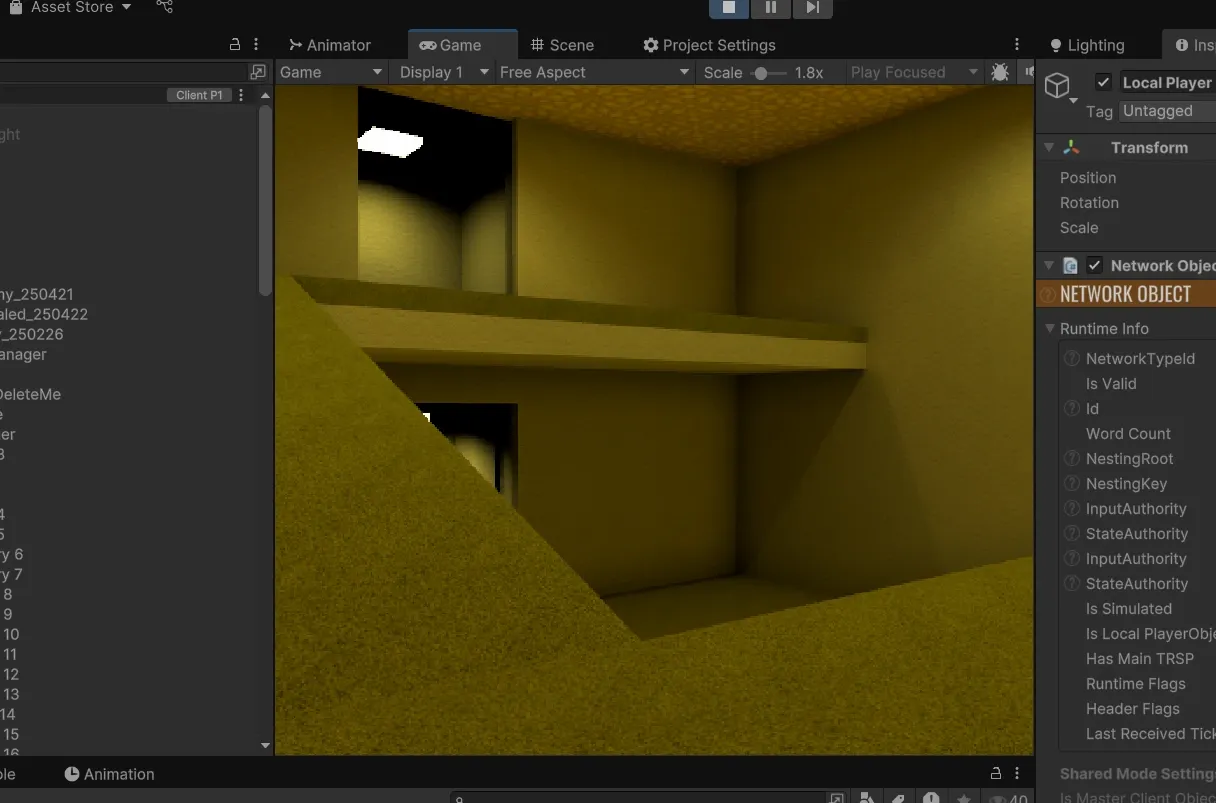Pause the running game

(771, 8)
